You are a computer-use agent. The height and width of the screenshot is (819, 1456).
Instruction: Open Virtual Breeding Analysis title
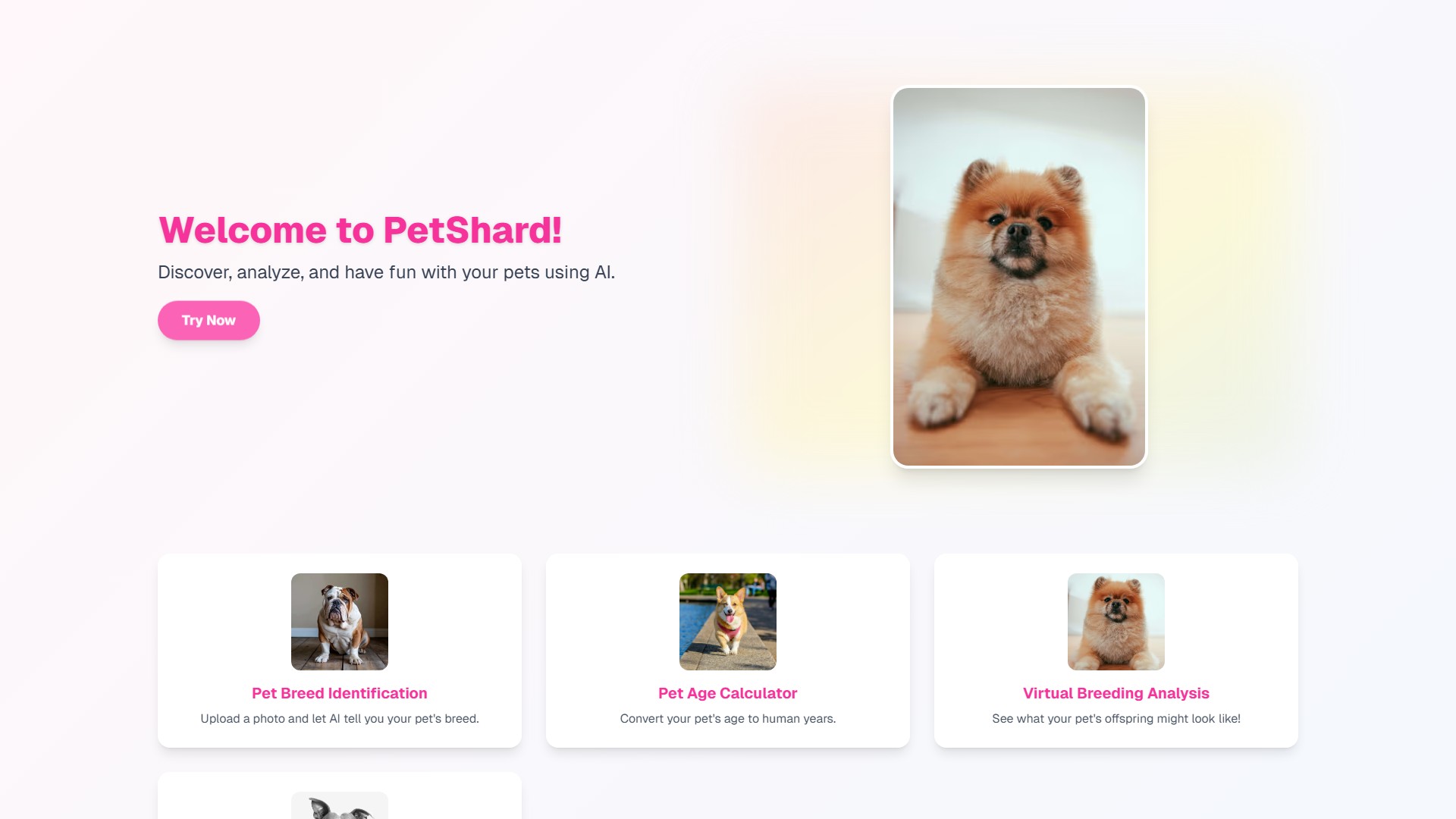(1116, 693)
